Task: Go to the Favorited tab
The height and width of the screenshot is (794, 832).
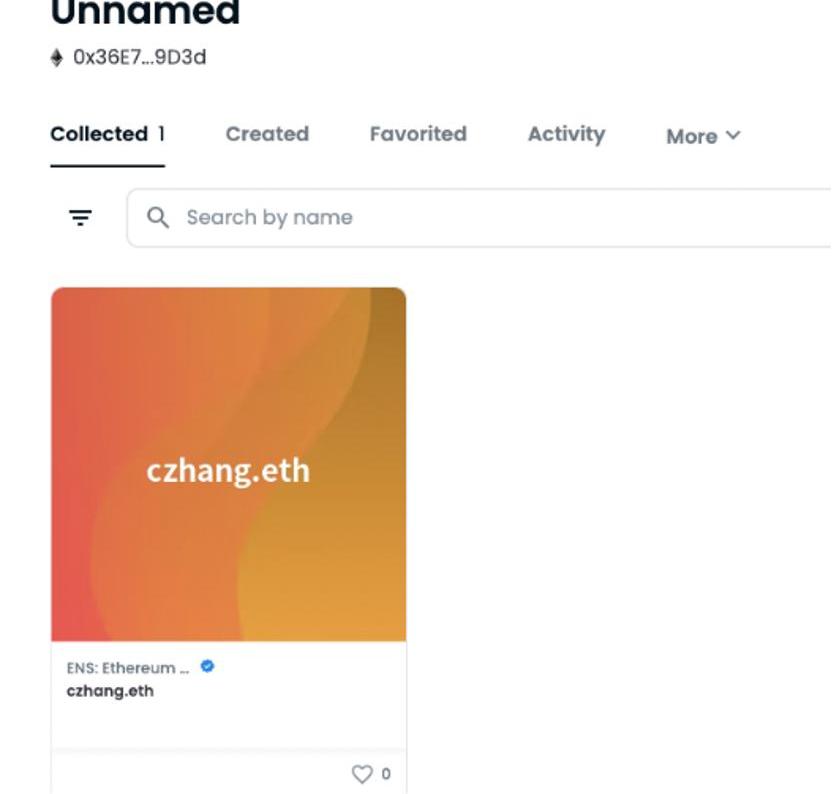Action: pyautogui.click(x=418, y=134)
